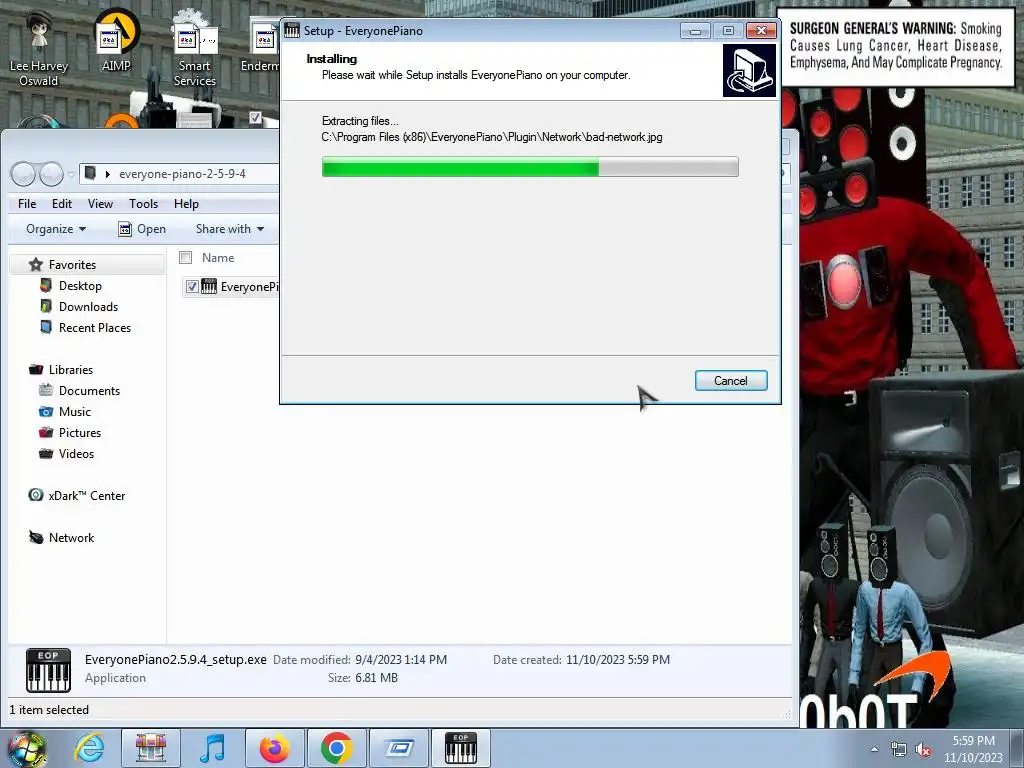The width and height of the screenshot is (1024, 768).
Task: Expand the Share with dropdown
Action: tap(230, 229)
